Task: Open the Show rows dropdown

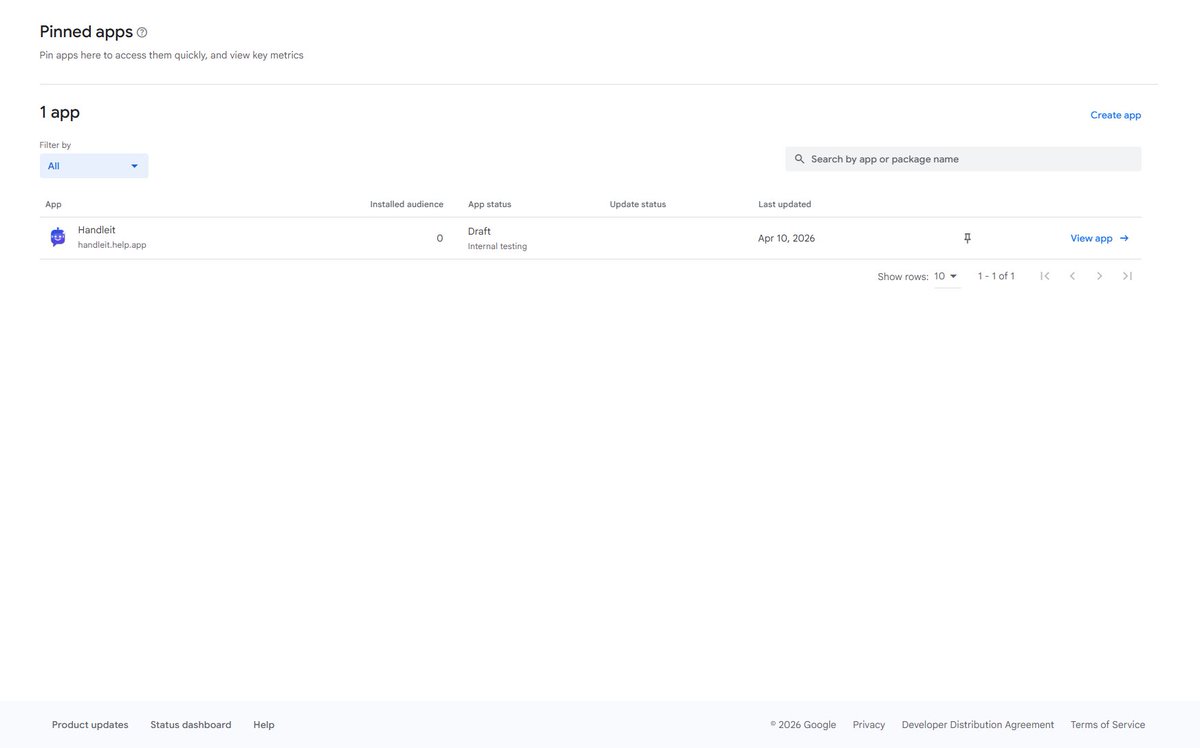Action: point(947,276)
